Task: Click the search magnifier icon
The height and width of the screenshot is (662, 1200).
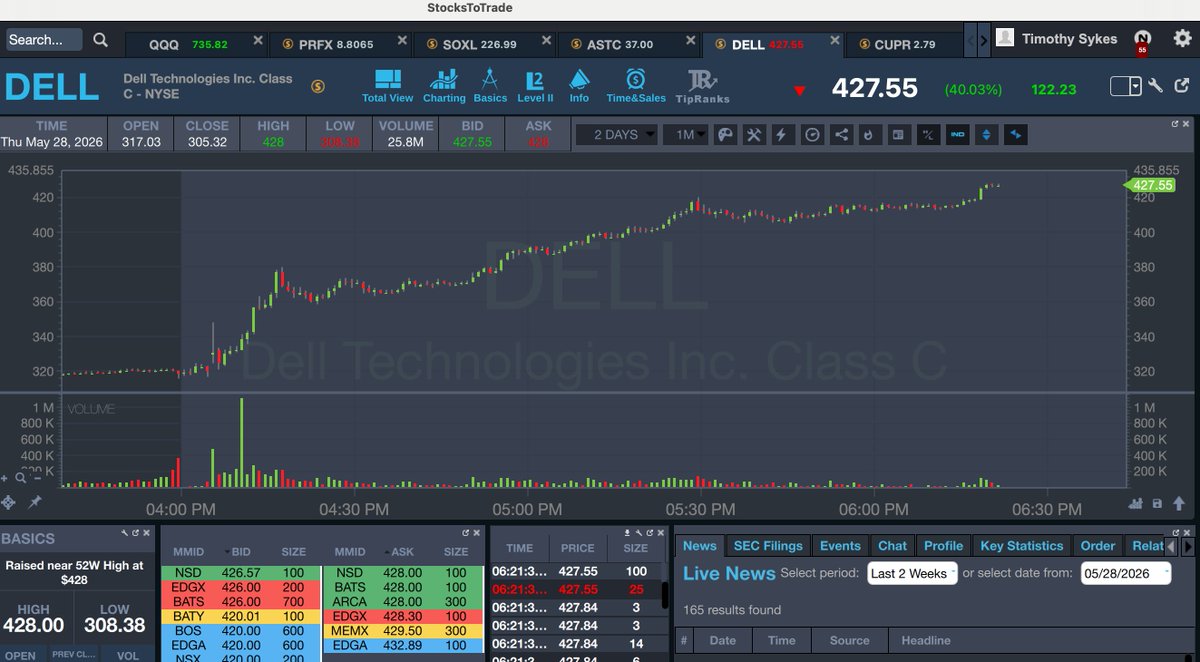Action: pos(100,40)
